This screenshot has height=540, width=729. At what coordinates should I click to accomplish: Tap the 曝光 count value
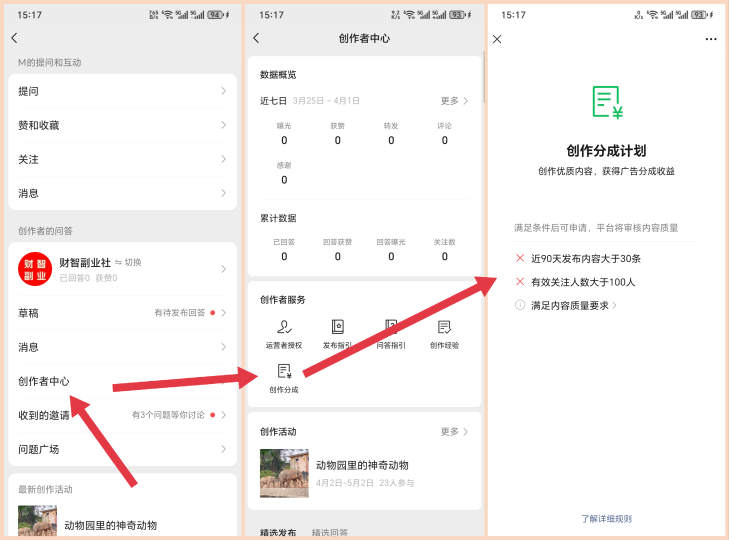click(x=284, y=140)
